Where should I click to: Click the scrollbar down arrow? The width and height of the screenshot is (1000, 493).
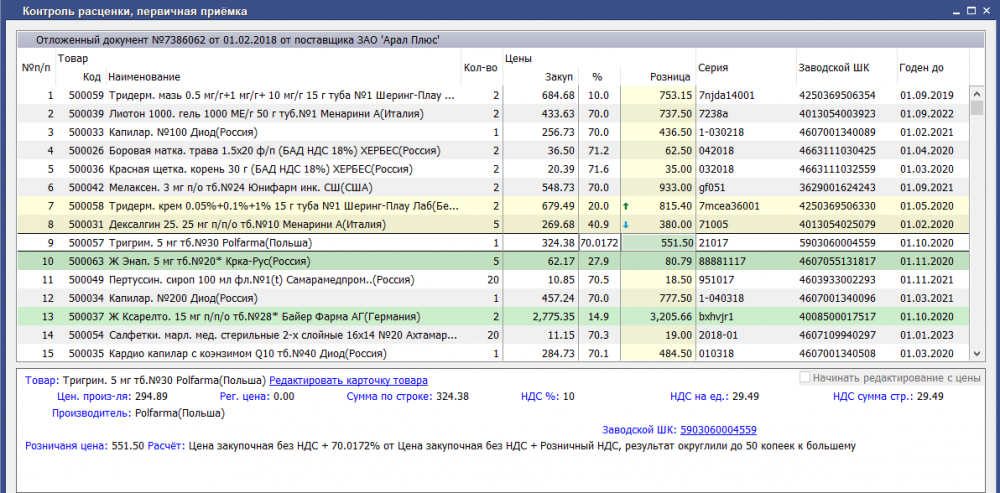[976, 353]
